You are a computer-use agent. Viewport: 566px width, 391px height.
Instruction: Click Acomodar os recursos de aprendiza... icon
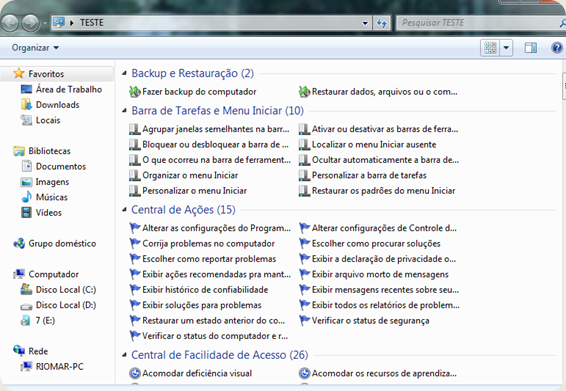304,373
